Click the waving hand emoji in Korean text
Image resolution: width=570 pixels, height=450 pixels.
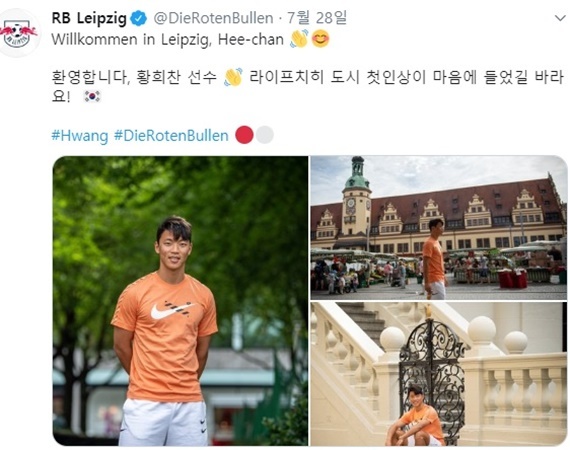point(233,77)
